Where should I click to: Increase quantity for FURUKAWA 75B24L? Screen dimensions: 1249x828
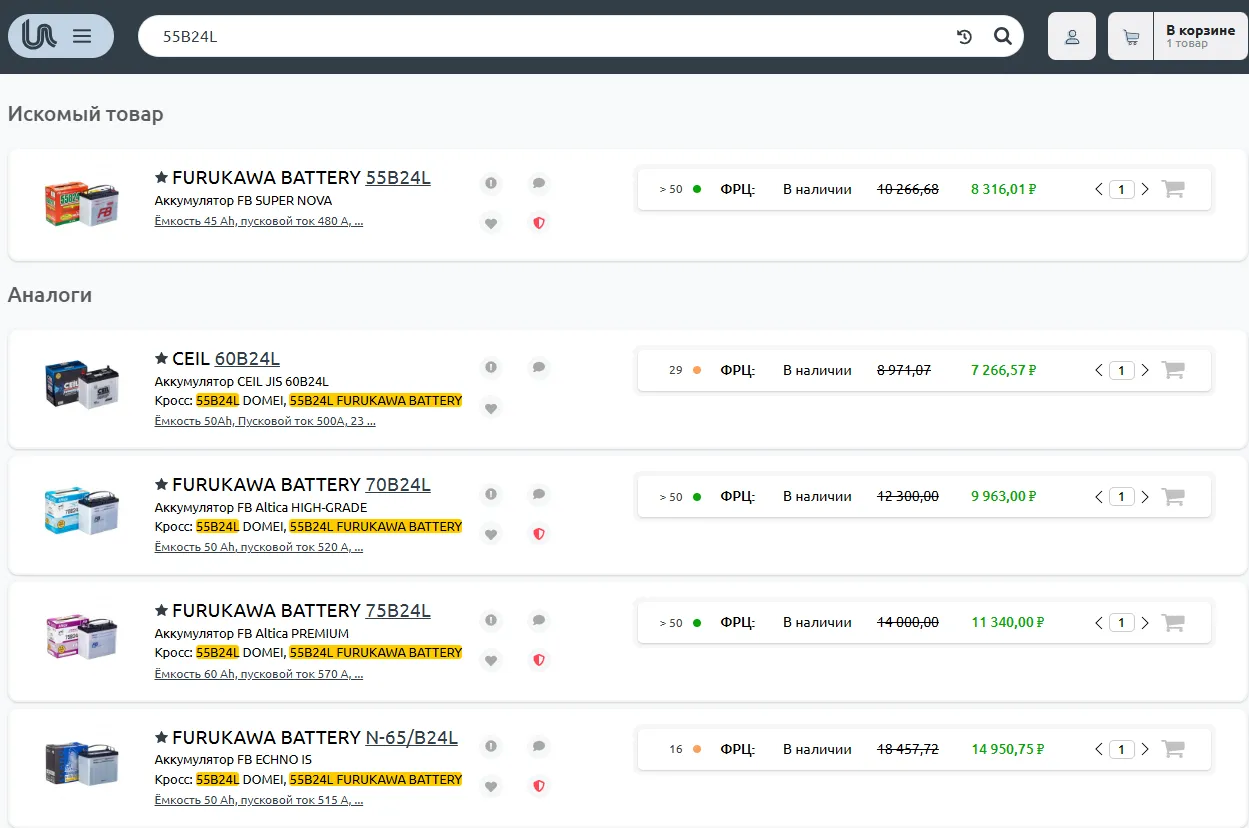click(1145, 623)
